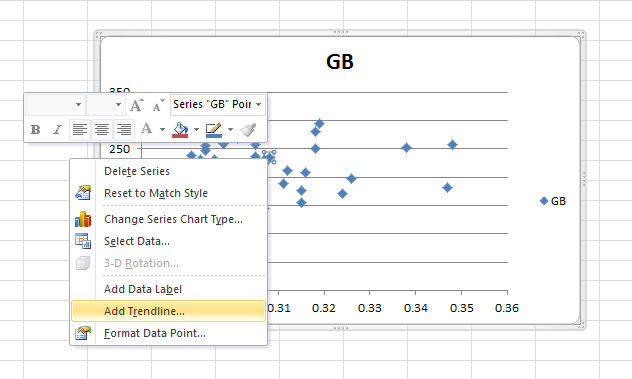The height and width of the screenshot is (379, 632).
Task: Click the Format Data Point icon
Action: (83, 333)
